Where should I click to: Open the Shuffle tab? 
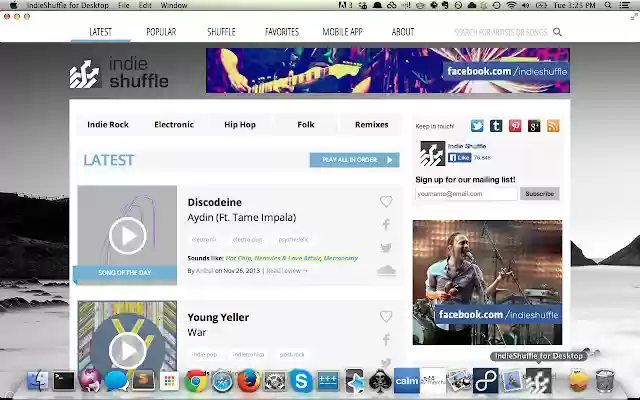221,32
